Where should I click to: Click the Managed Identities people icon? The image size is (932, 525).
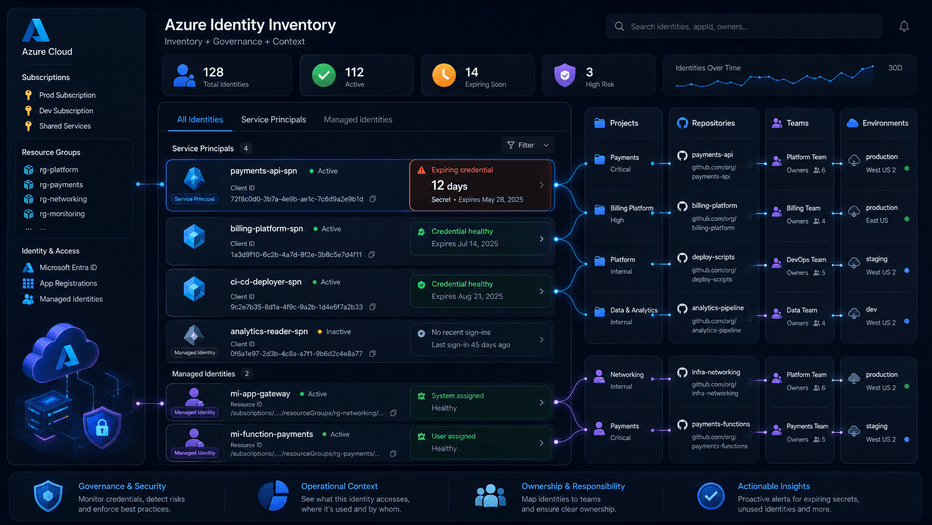(x=28, y=299)
